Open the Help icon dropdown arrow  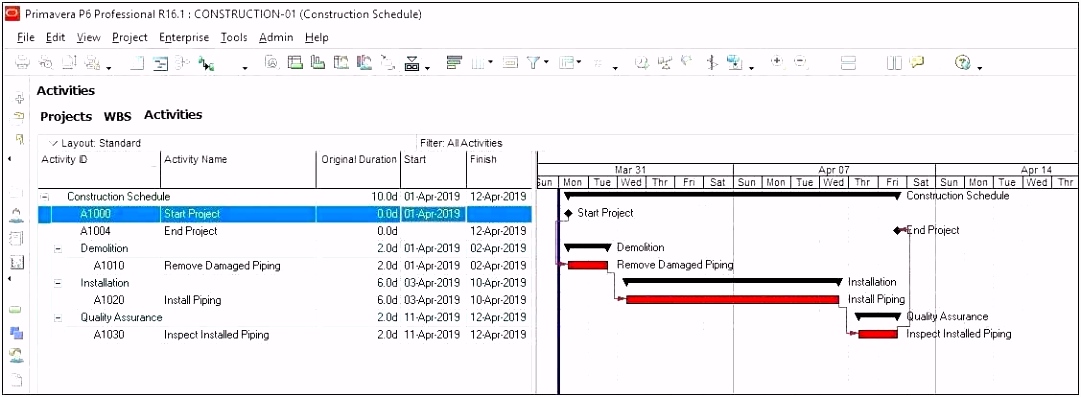980,68
